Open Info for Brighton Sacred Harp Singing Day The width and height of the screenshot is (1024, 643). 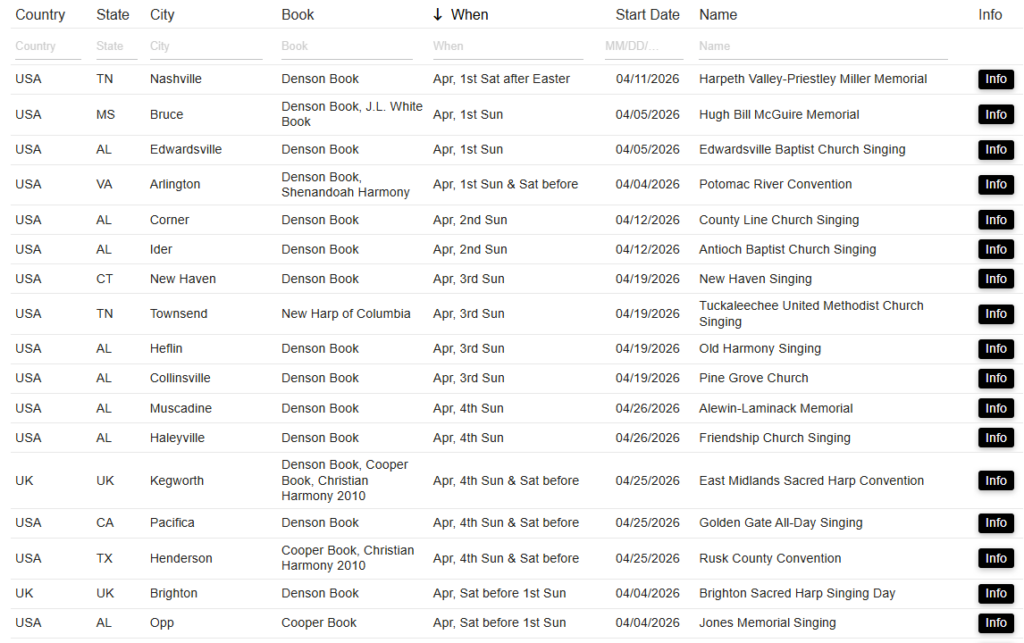coord(995,594)
